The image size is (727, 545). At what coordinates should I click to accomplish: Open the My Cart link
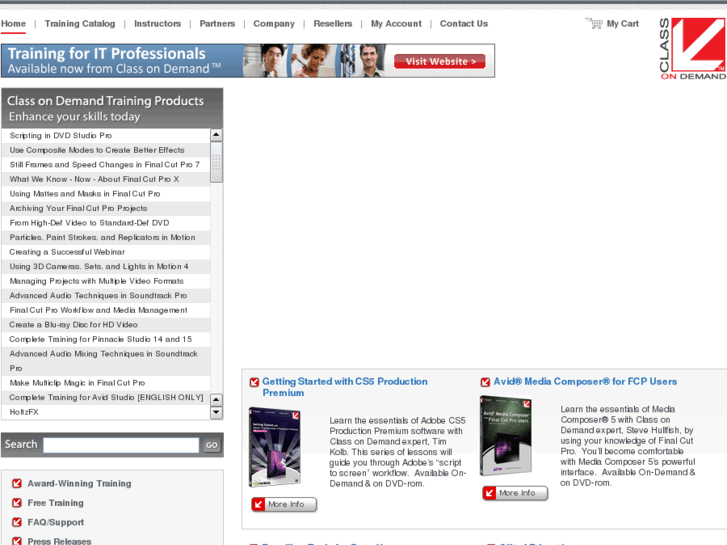[623, 24]
